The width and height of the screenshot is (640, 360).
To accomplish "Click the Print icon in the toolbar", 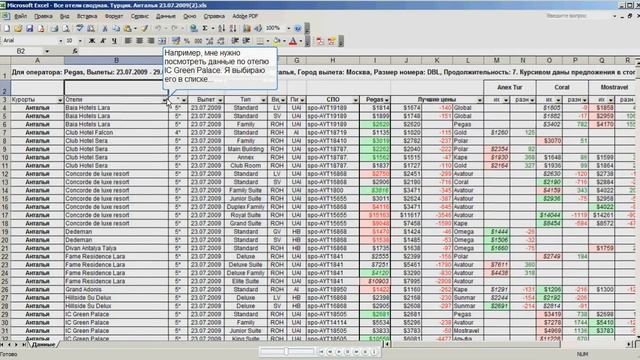I will click(x=54, y=28).
